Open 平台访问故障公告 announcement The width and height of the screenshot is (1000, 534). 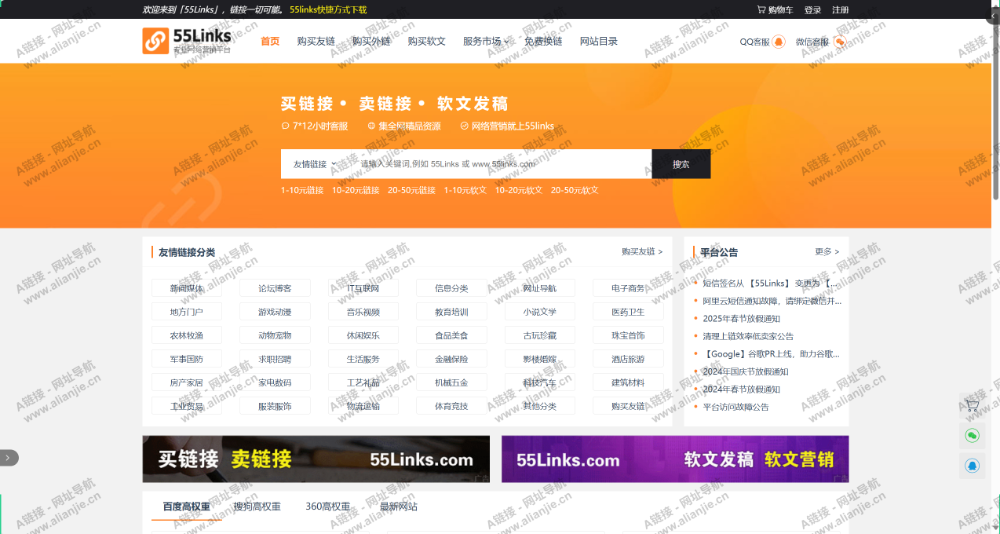[x=736, y=407]
